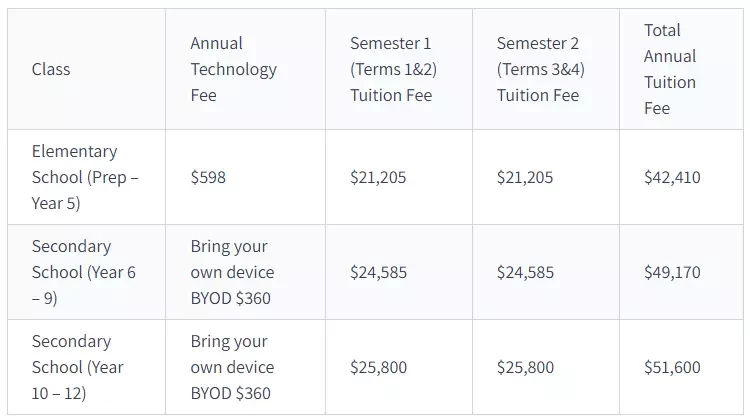
Task: Select the Total Annual Tuition Fee header
Action: (x=681, y=69)
